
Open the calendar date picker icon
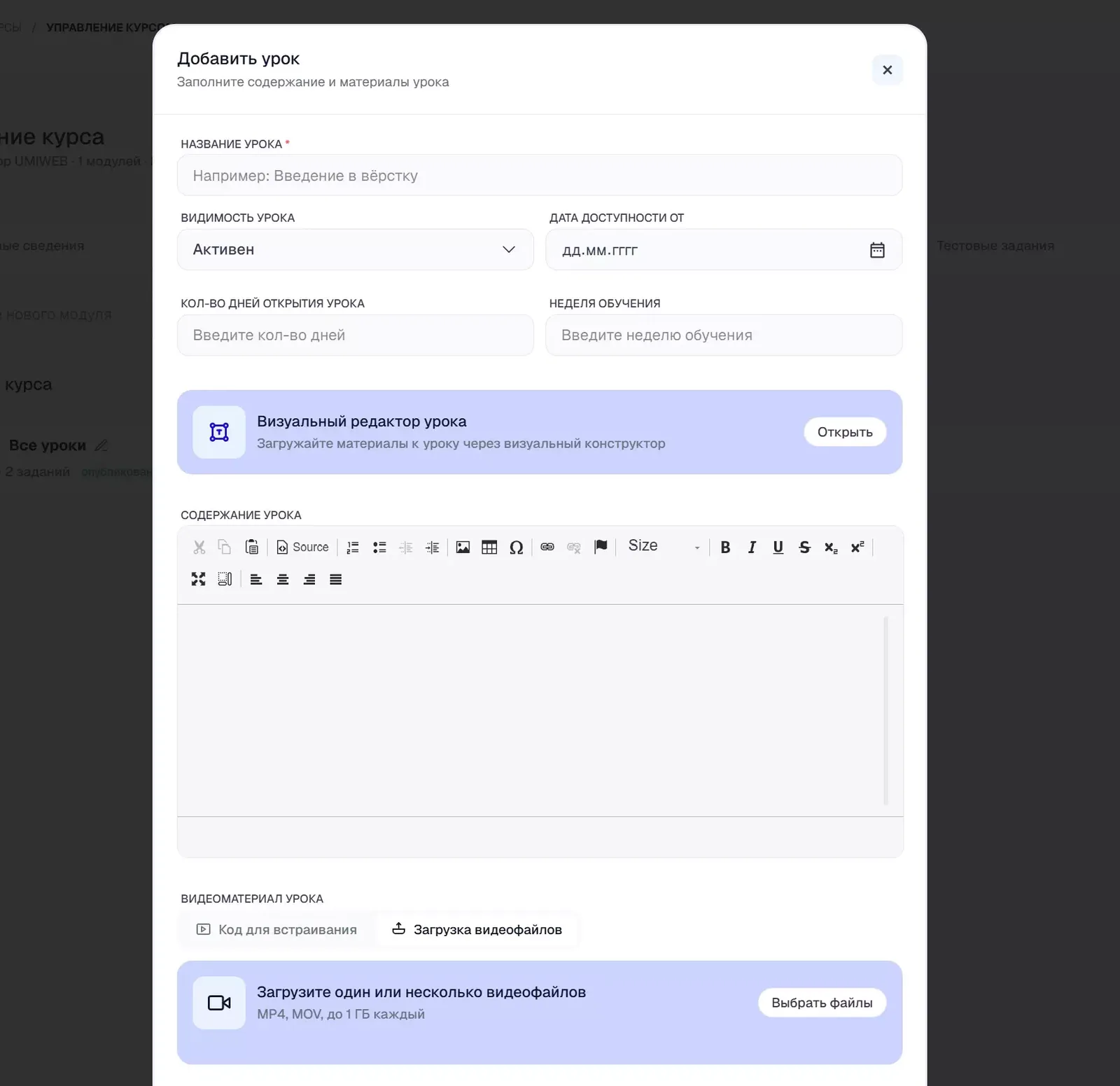[877, 250]
